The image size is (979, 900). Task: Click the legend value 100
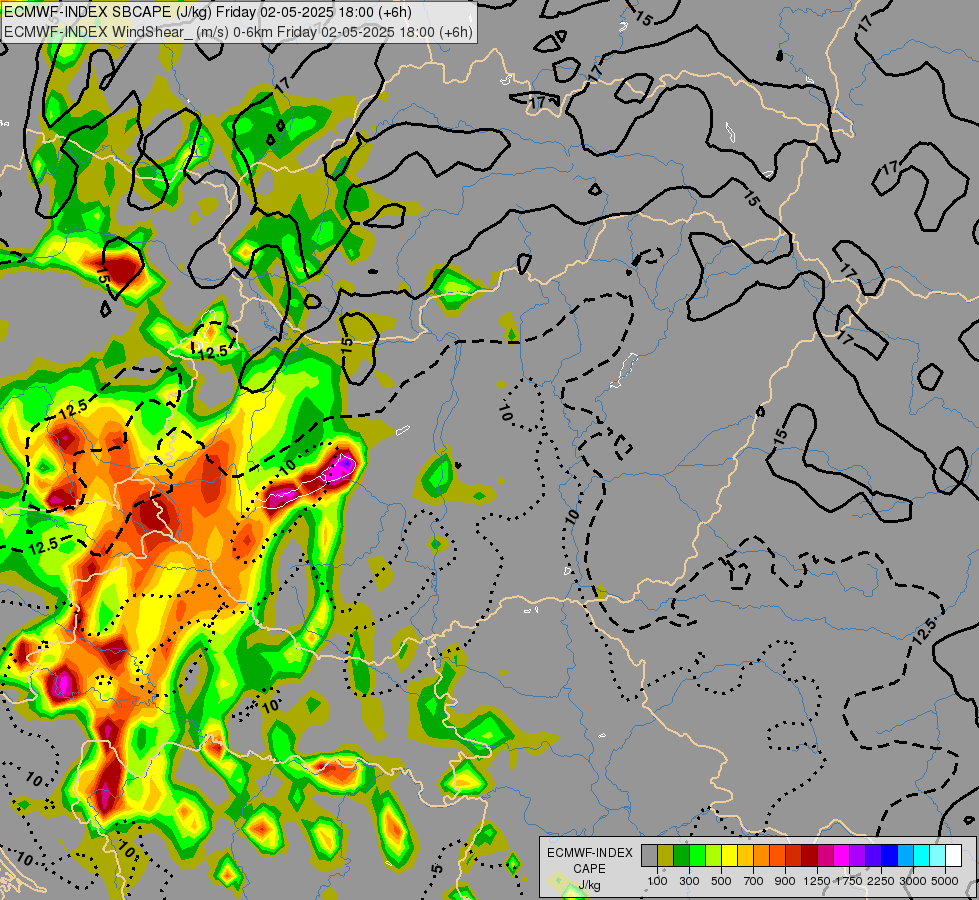[657, 881]
